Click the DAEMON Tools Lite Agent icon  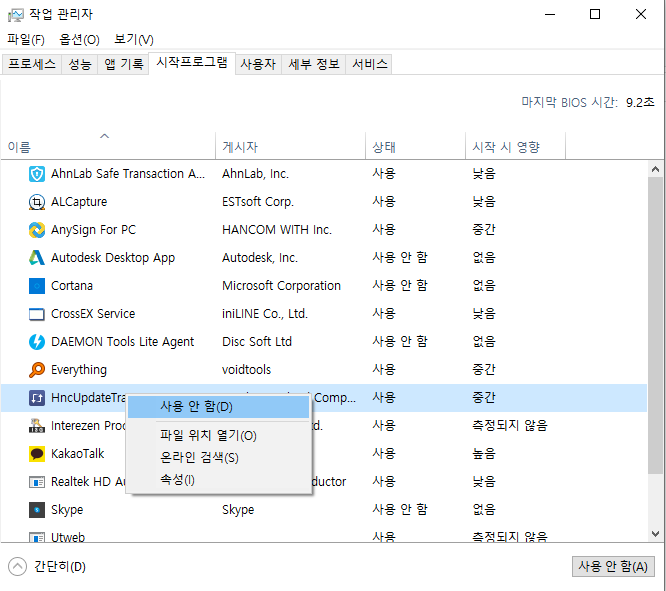37,342
